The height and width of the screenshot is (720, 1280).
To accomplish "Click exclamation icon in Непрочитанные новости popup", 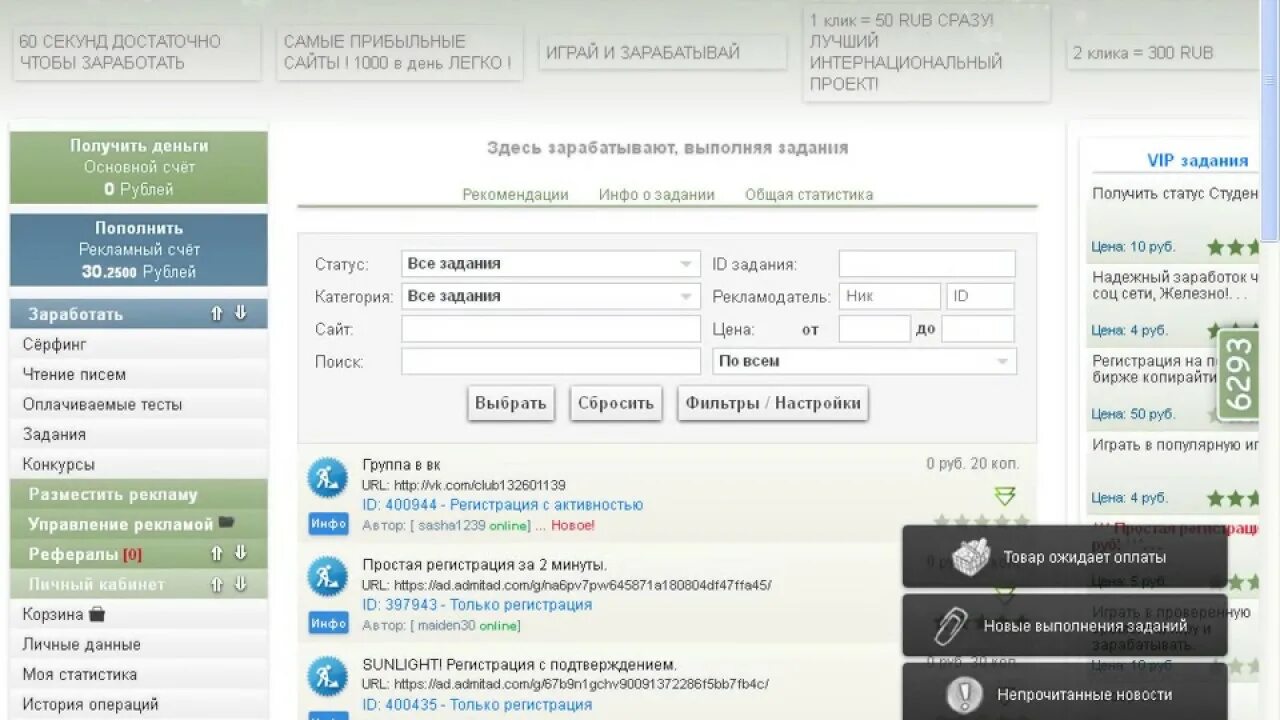I will click(x=965, y=694).
